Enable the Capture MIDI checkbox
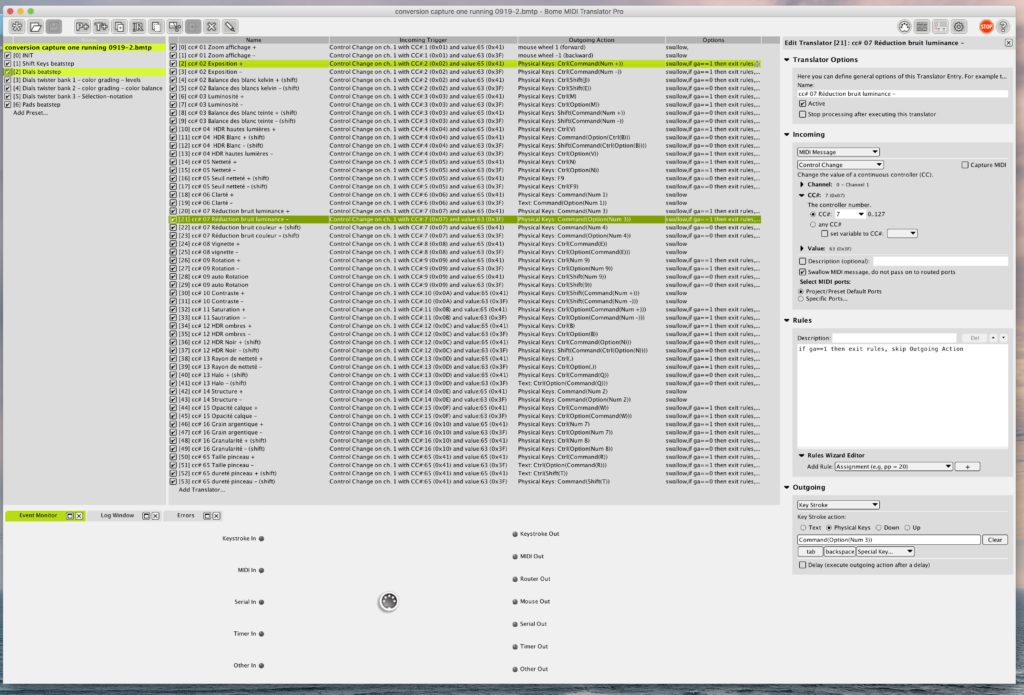This screenshot has height=695, width=1024. [x=965, y=165]
